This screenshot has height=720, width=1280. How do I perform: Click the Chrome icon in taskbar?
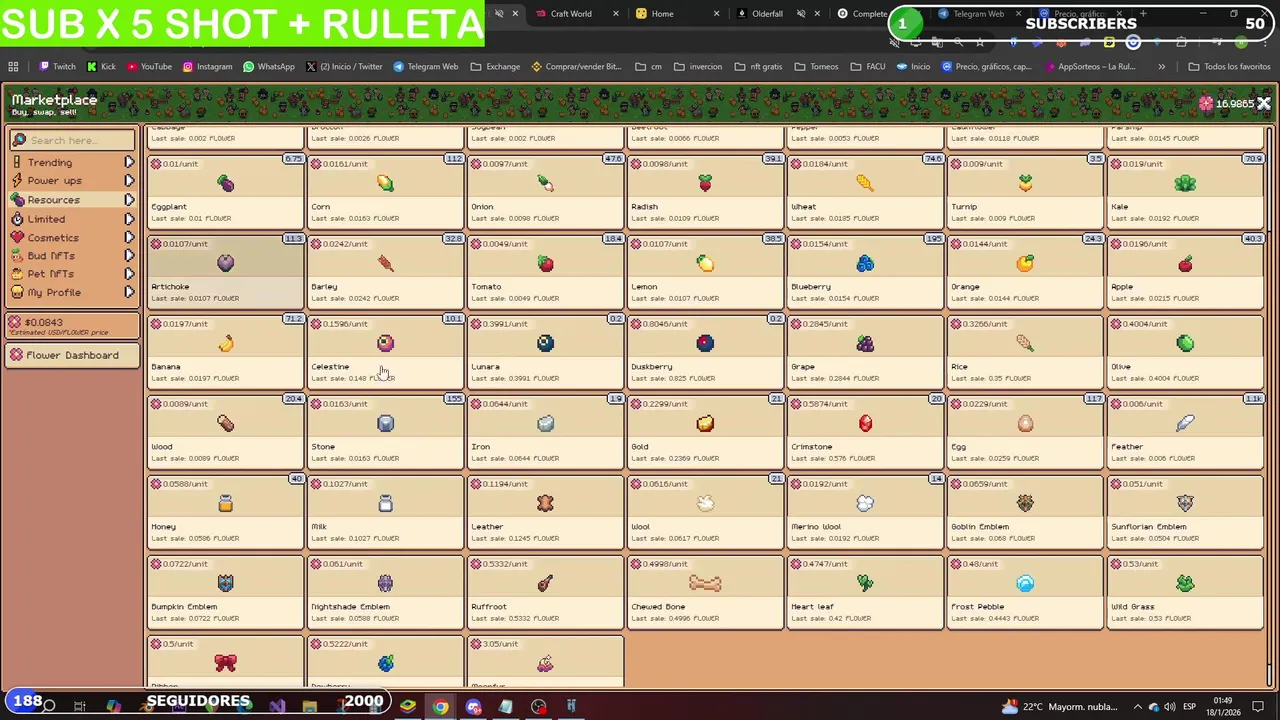[440, 707]
